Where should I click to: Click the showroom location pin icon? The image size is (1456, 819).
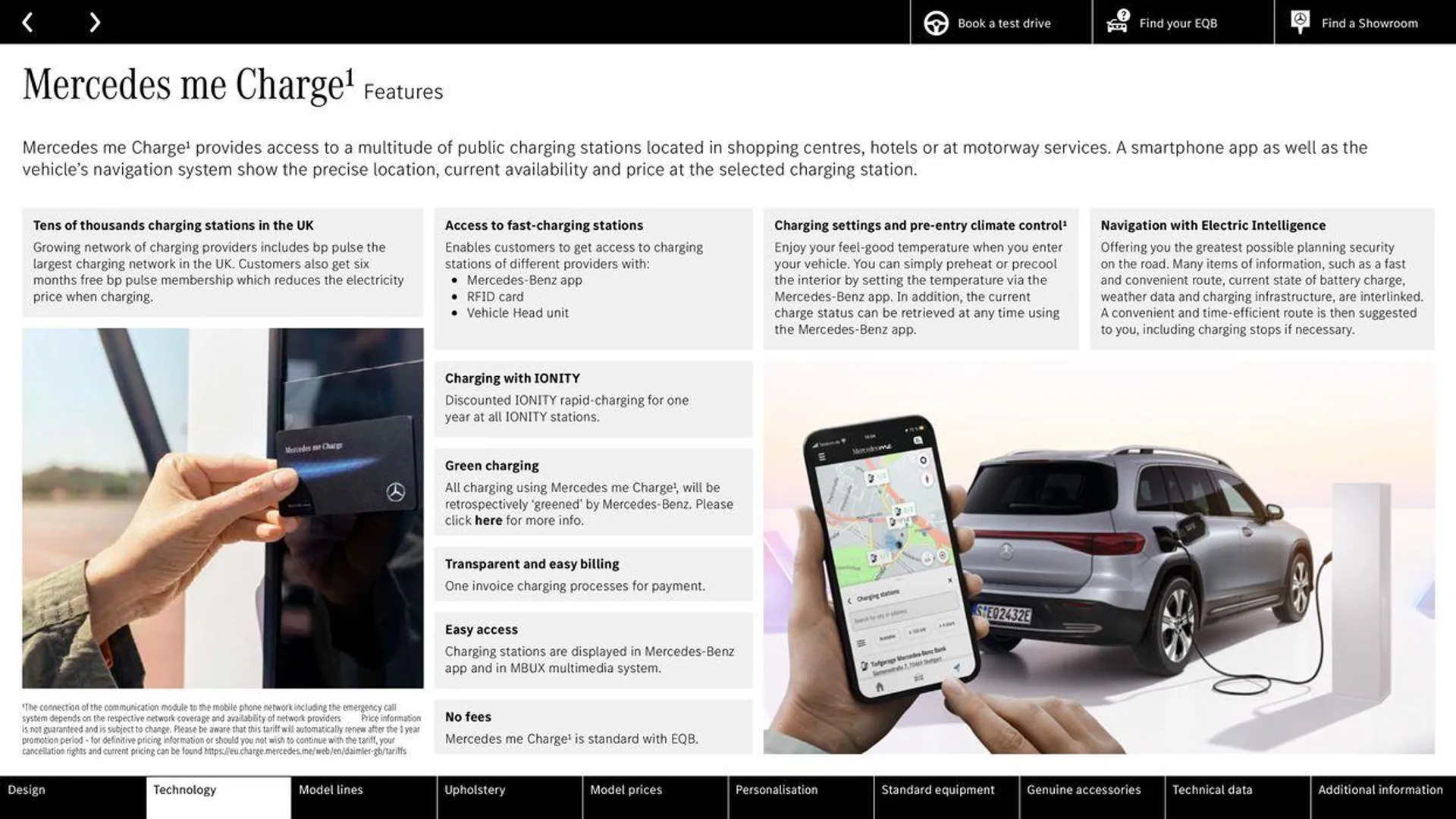[1300, 22]
